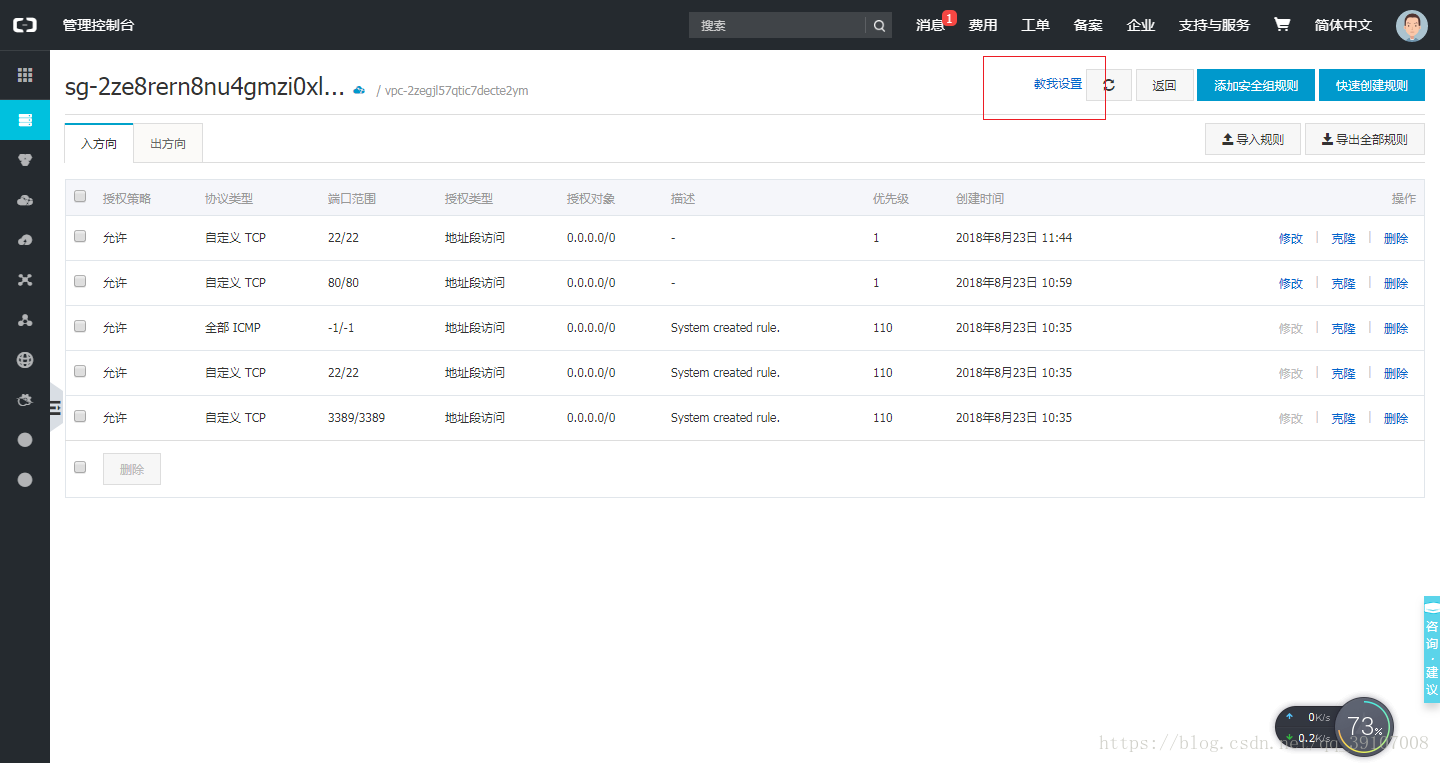
Task: Collapse the sidebar using the handle tab
Action: (x=56, y=407)
